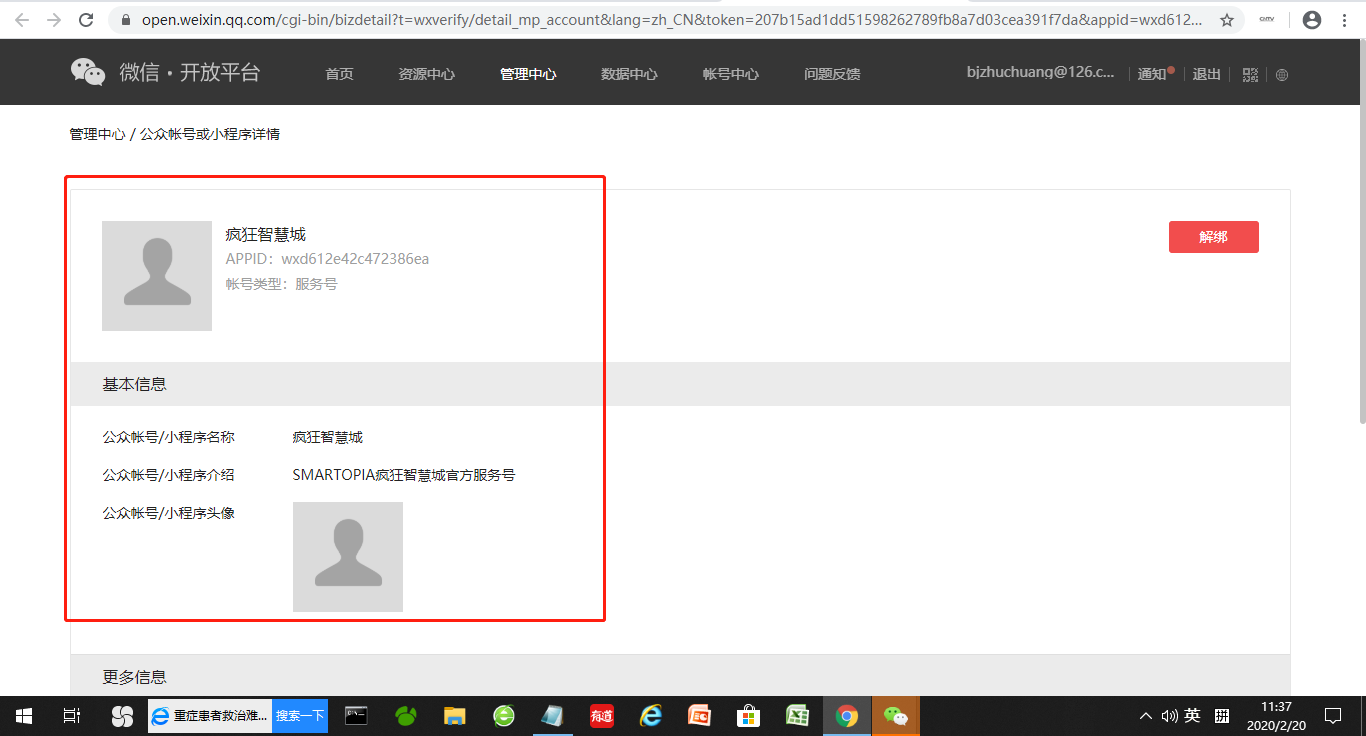Screen dimensions: 1366x736
Task: Switch to Chrome on taskbar
Action: click(x=847, y=716)
